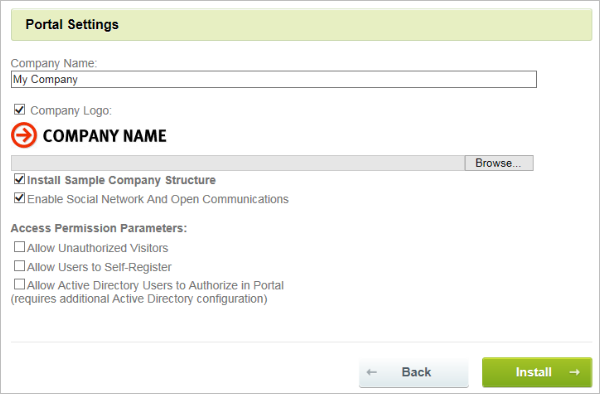600x394 pixels.
Task: Click the Allow Users to Self-Register label
Action: [x=99, y=267]
